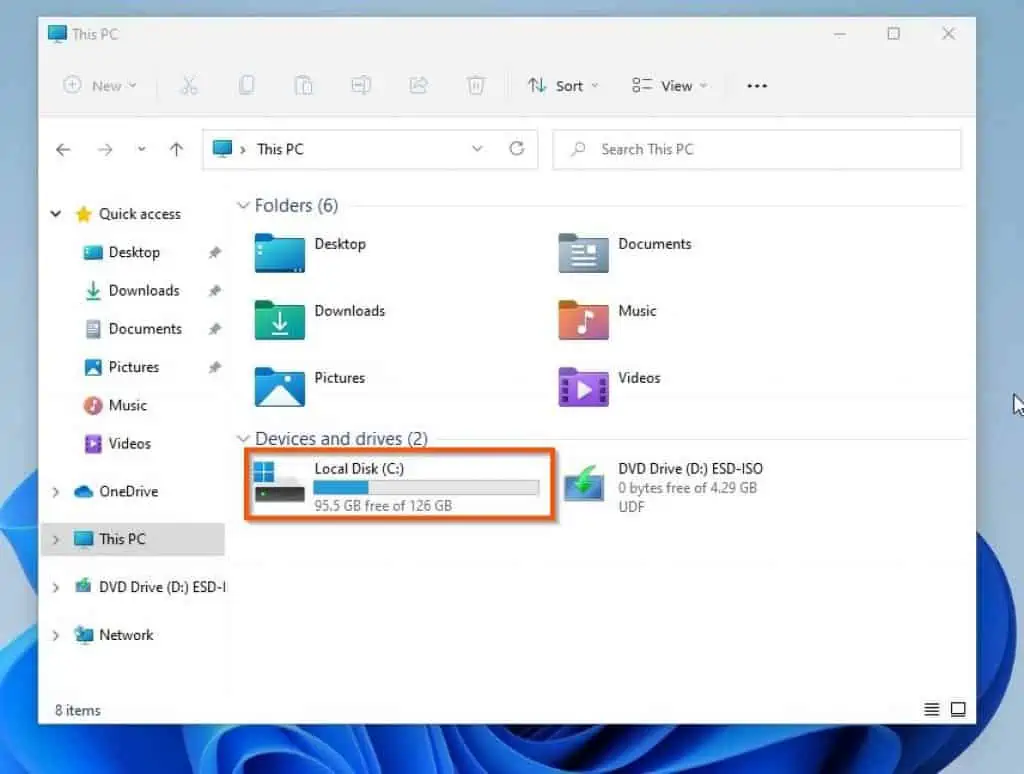
Task: Click the Copy icon in the toolbar
Action: [246, 85]
